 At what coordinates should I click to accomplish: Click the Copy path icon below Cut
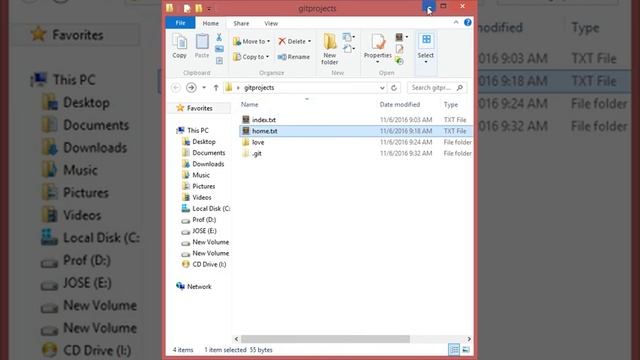pos(219,49)
